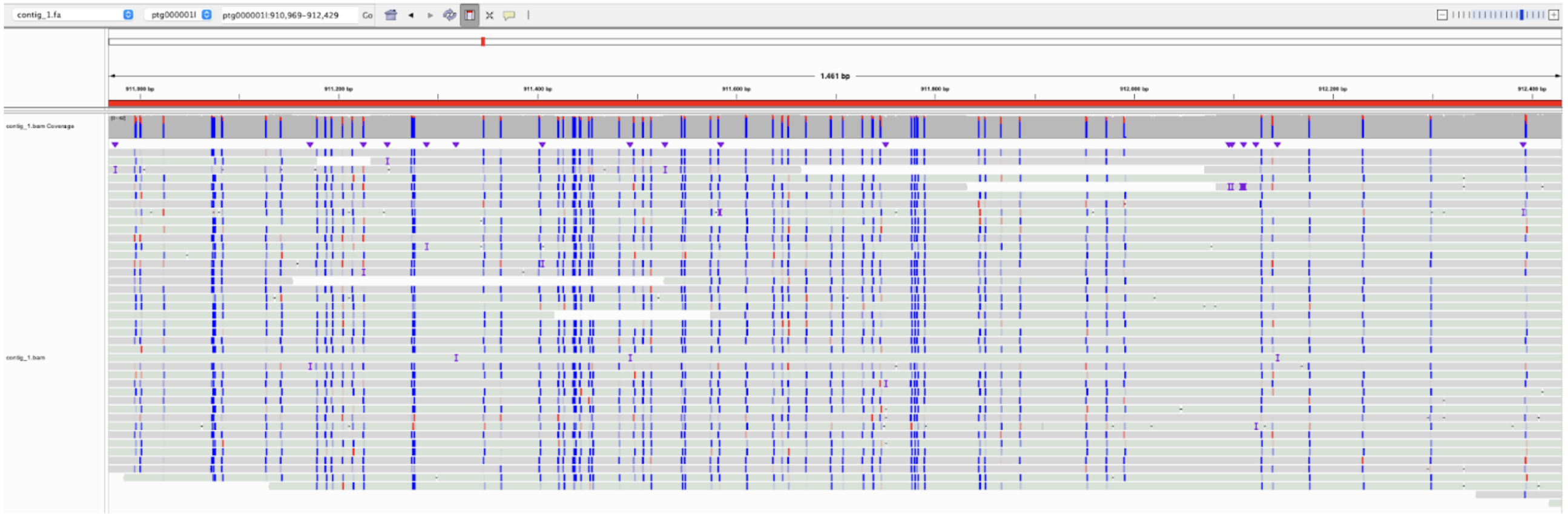Click the red position marker on chromosome ideogram
The width and height of the screenshot is (1568, 515).
click(x=483, y=41)
